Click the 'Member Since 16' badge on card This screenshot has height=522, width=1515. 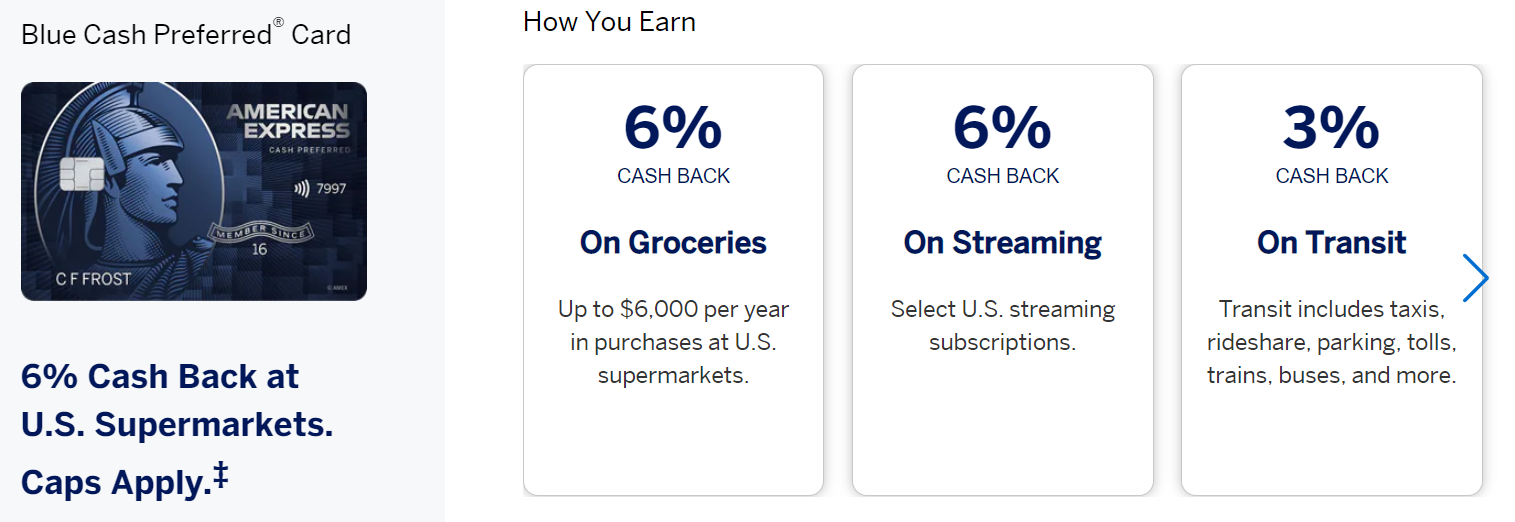259,240
